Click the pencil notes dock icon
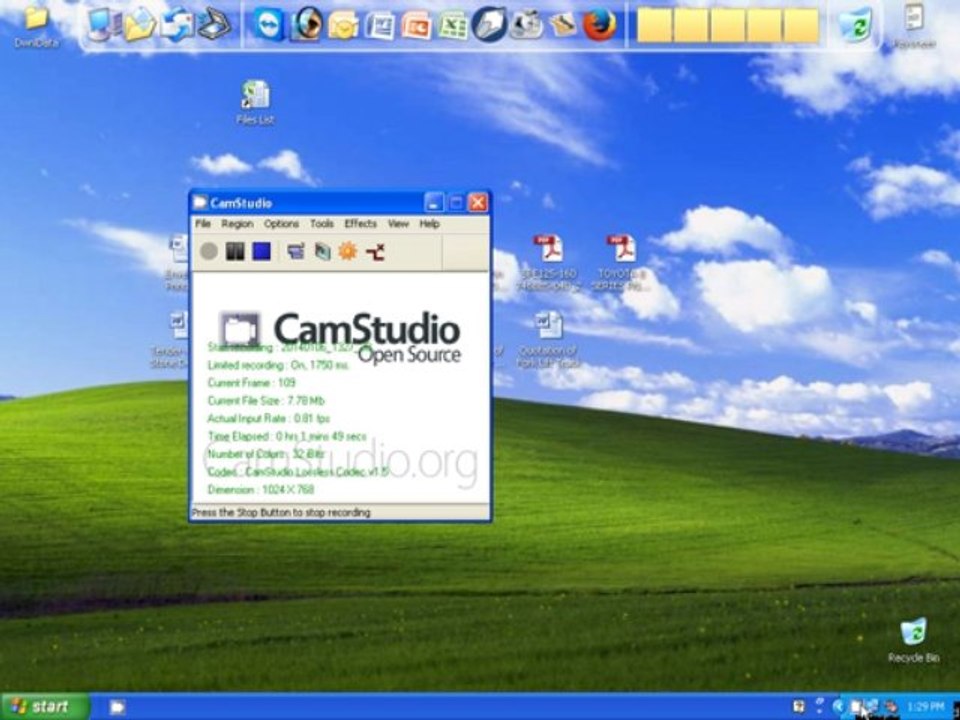 tap(563, 26)
